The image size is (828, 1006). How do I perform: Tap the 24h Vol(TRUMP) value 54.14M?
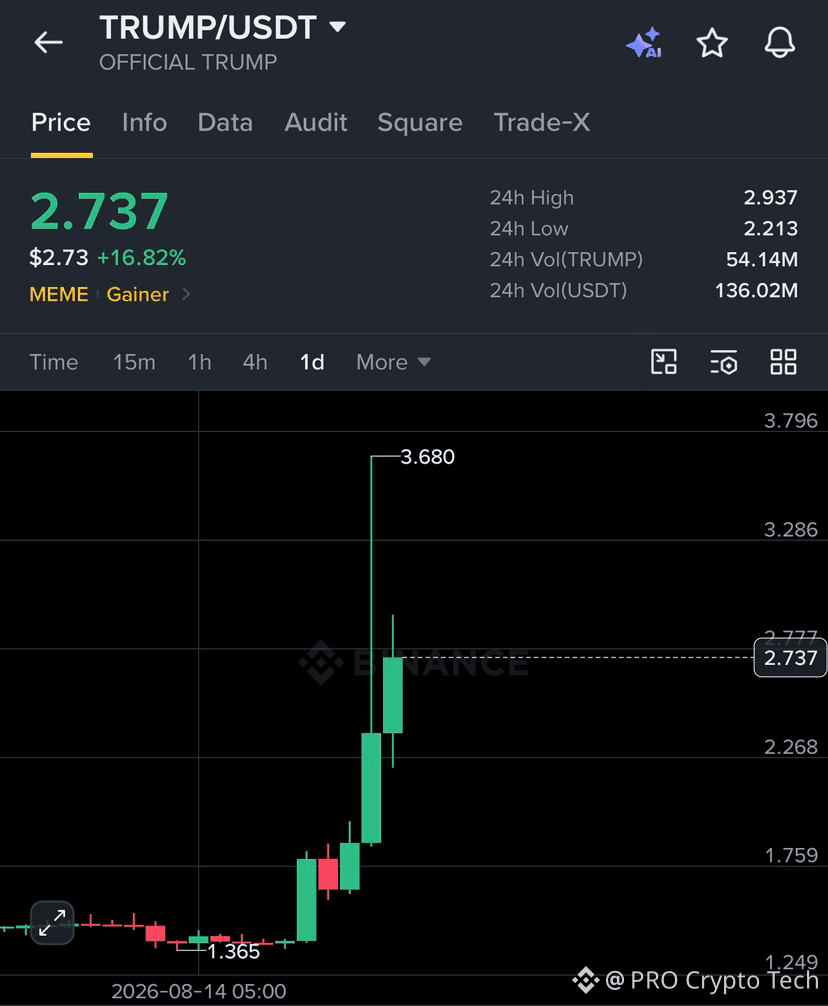(x=762, y=259)
